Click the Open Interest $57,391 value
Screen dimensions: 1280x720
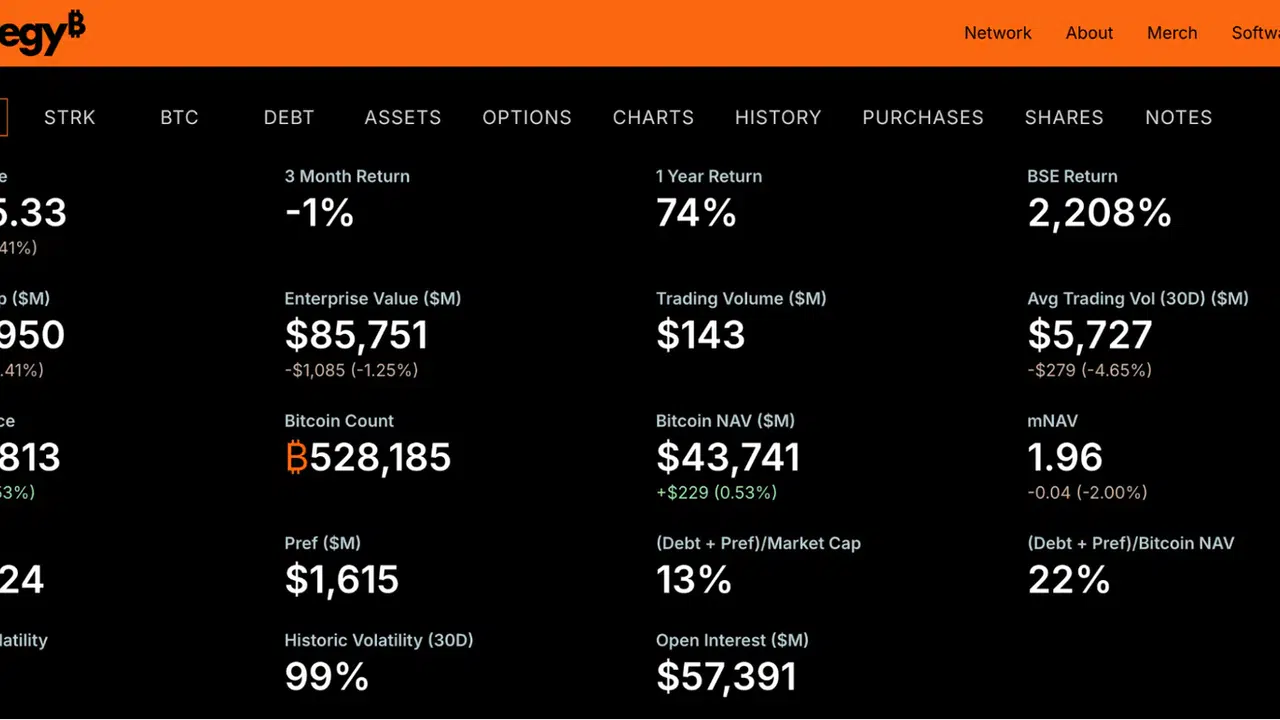pyautogui.click(x=726, y=677)
